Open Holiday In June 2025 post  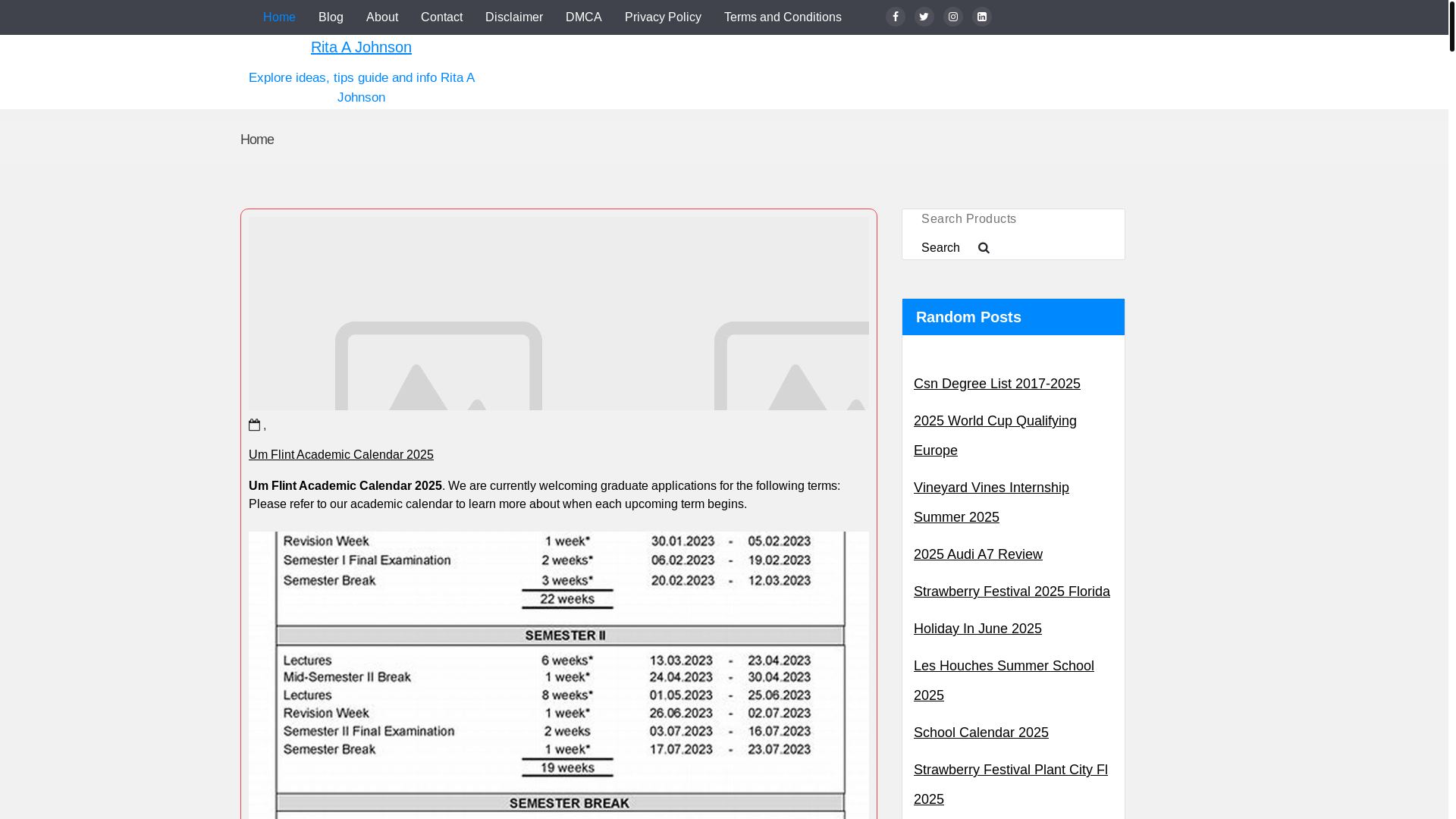[x=977, y=629]
